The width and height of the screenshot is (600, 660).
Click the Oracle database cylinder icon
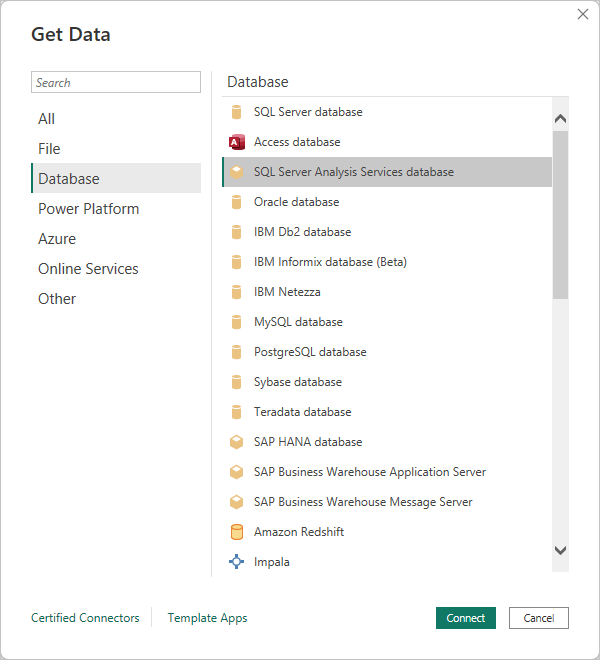tap(237, 202)
